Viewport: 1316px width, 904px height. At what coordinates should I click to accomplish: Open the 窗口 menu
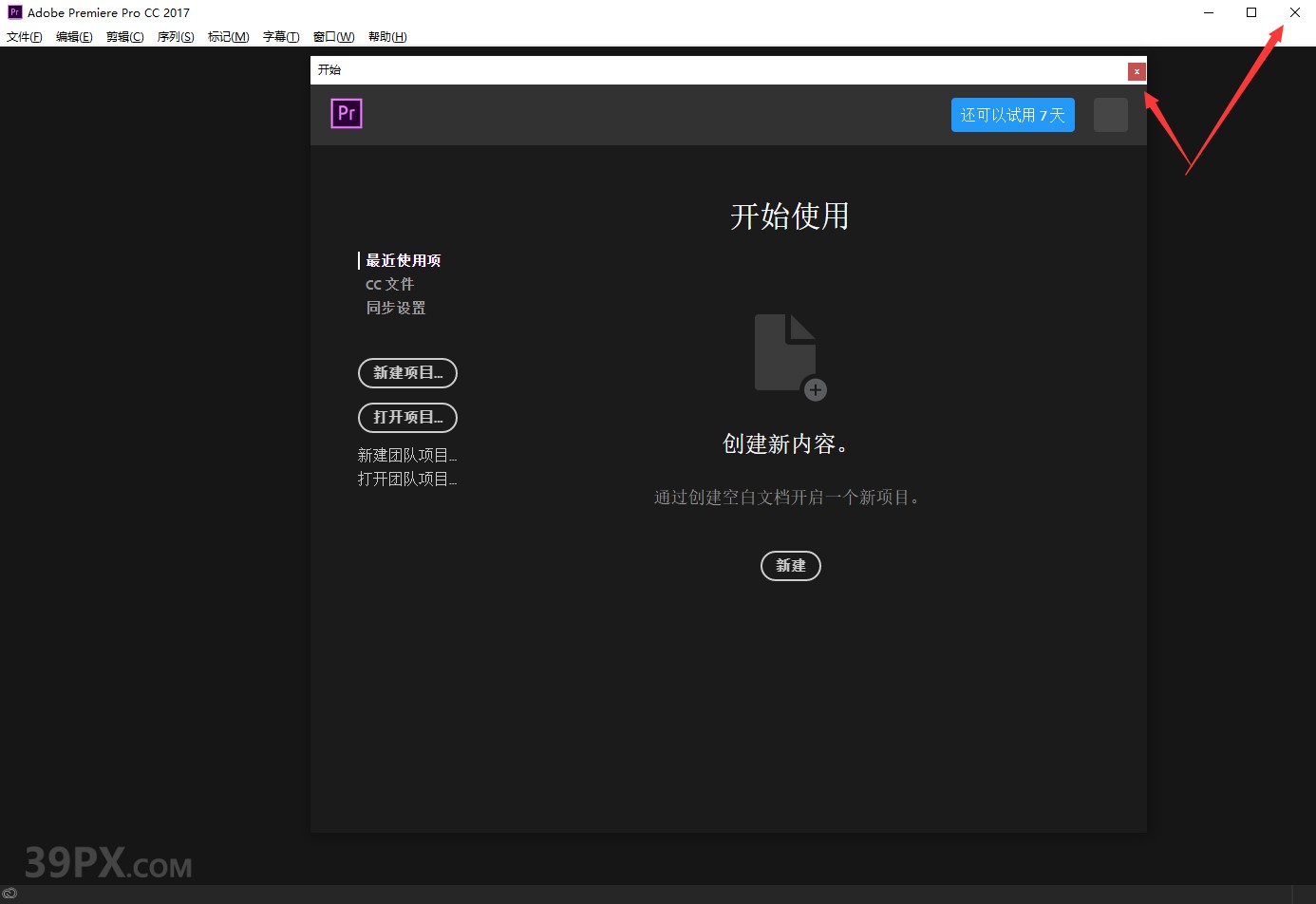[x=332, y=36]
